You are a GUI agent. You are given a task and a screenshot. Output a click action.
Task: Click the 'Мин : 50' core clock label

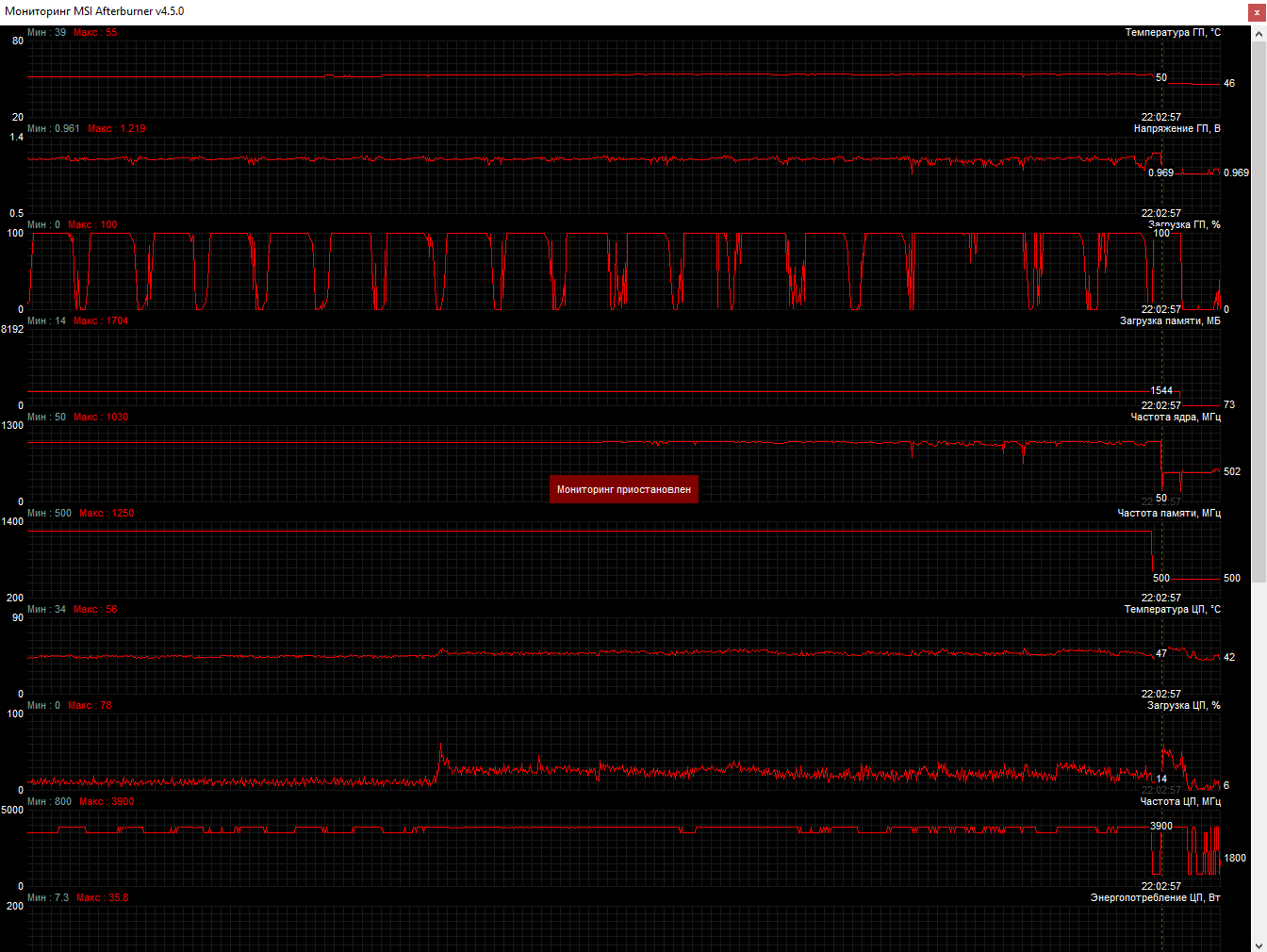pos(47,417)
